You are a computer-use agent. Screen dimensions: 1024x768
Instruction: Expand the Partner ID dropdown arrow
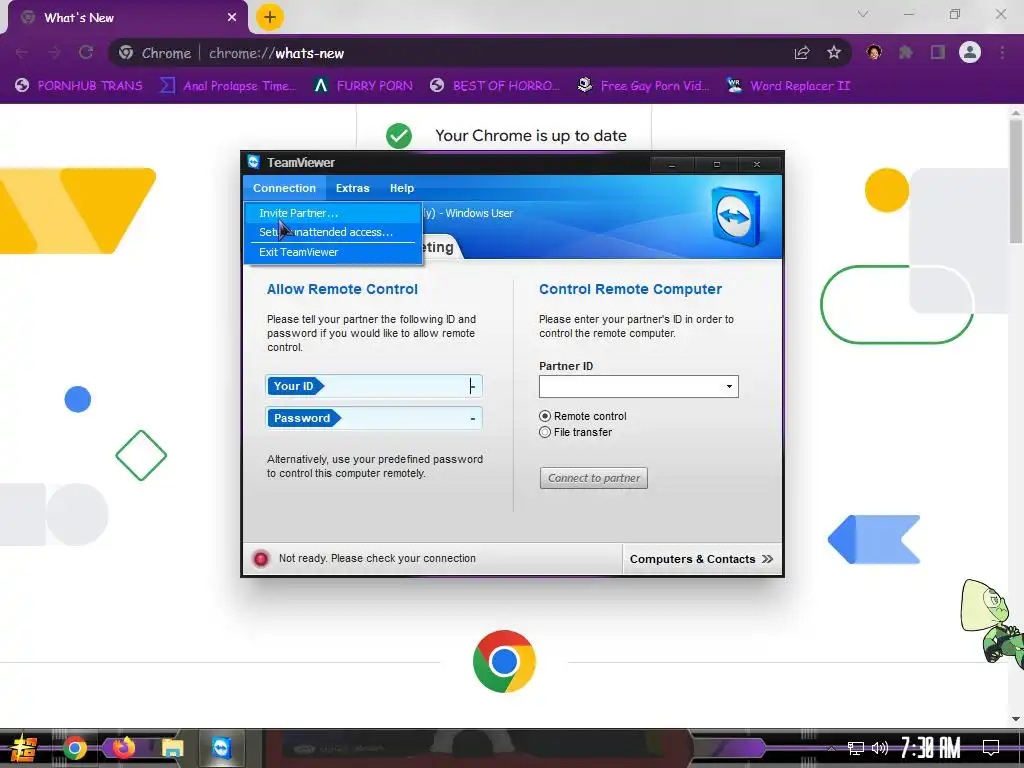[729, 387]
